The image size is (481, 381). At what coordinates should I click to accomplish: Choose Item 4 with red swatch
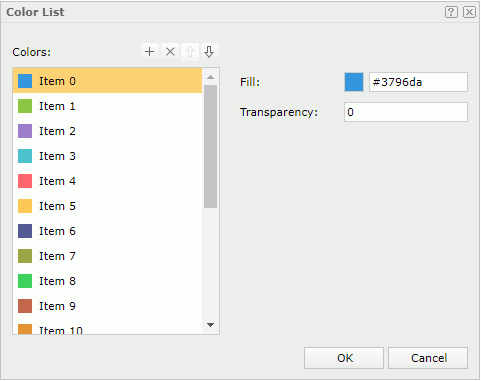[x=107, y=181]
